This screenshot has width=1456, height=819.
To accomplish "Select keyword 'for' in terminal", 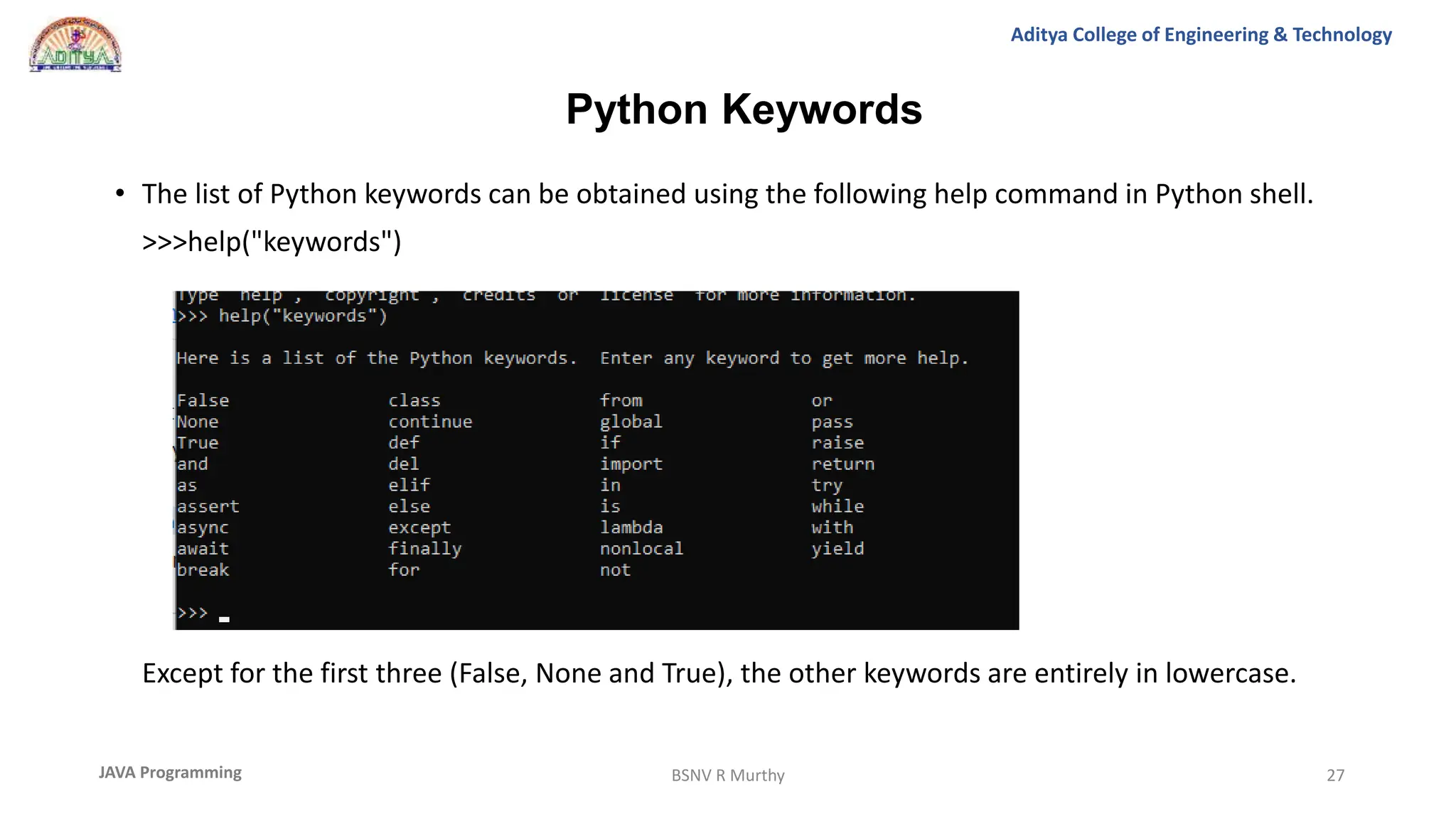I will coord(404,570).
